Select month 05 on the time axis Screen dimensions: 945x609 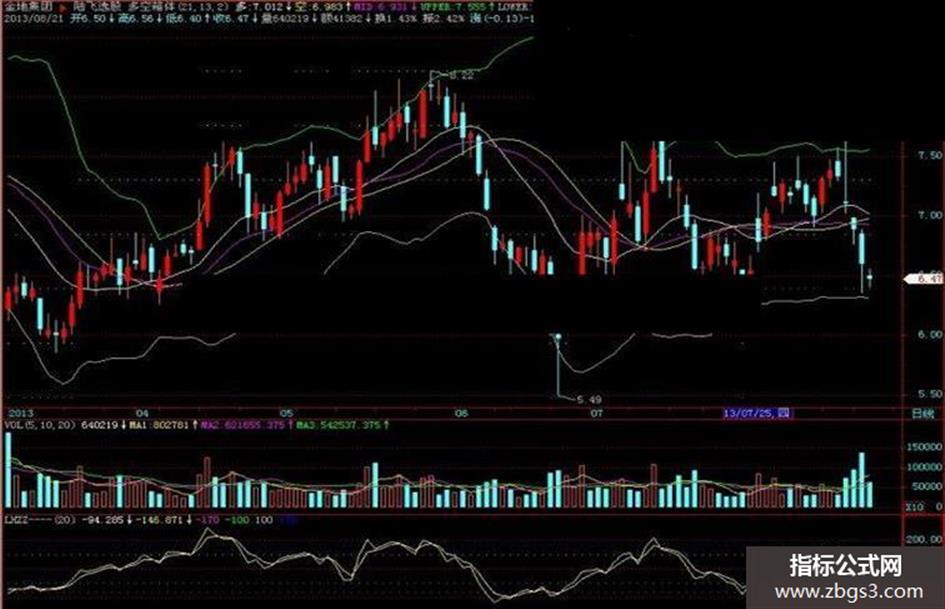tap(287, 414)
